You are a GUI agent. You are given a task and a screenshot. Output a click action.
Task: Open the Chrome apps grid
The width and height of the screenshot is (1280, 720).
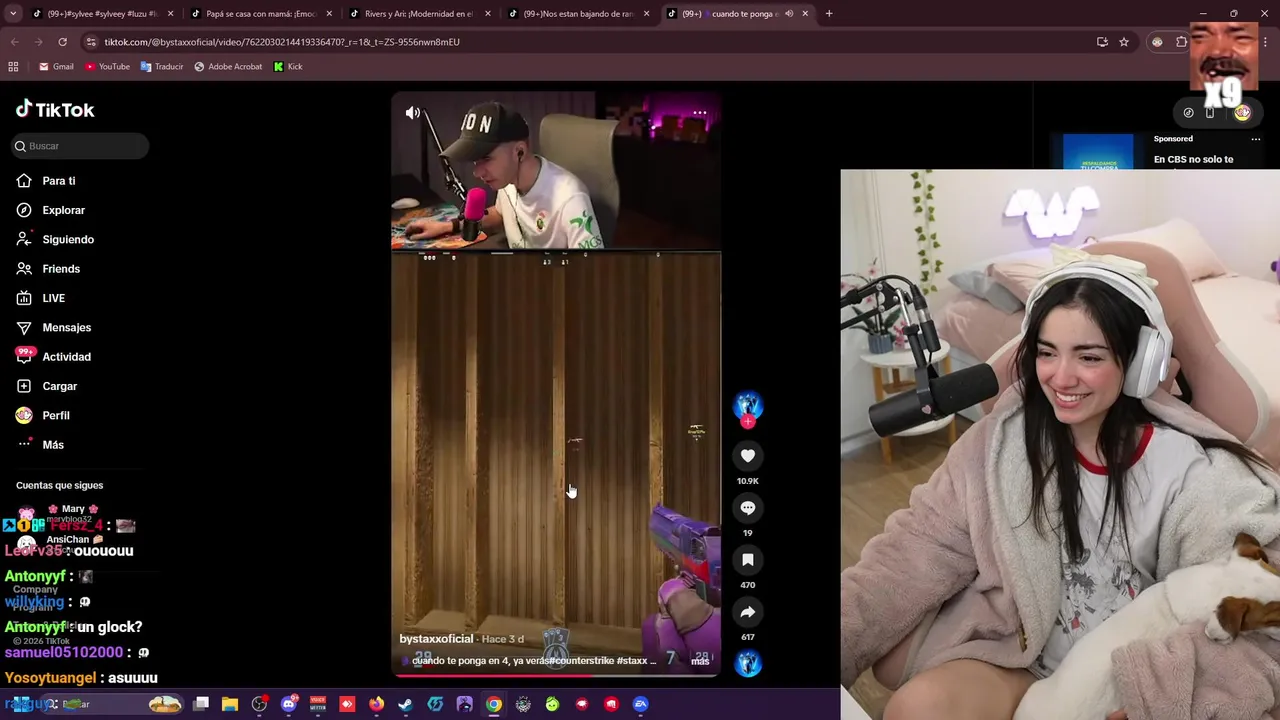13,67
